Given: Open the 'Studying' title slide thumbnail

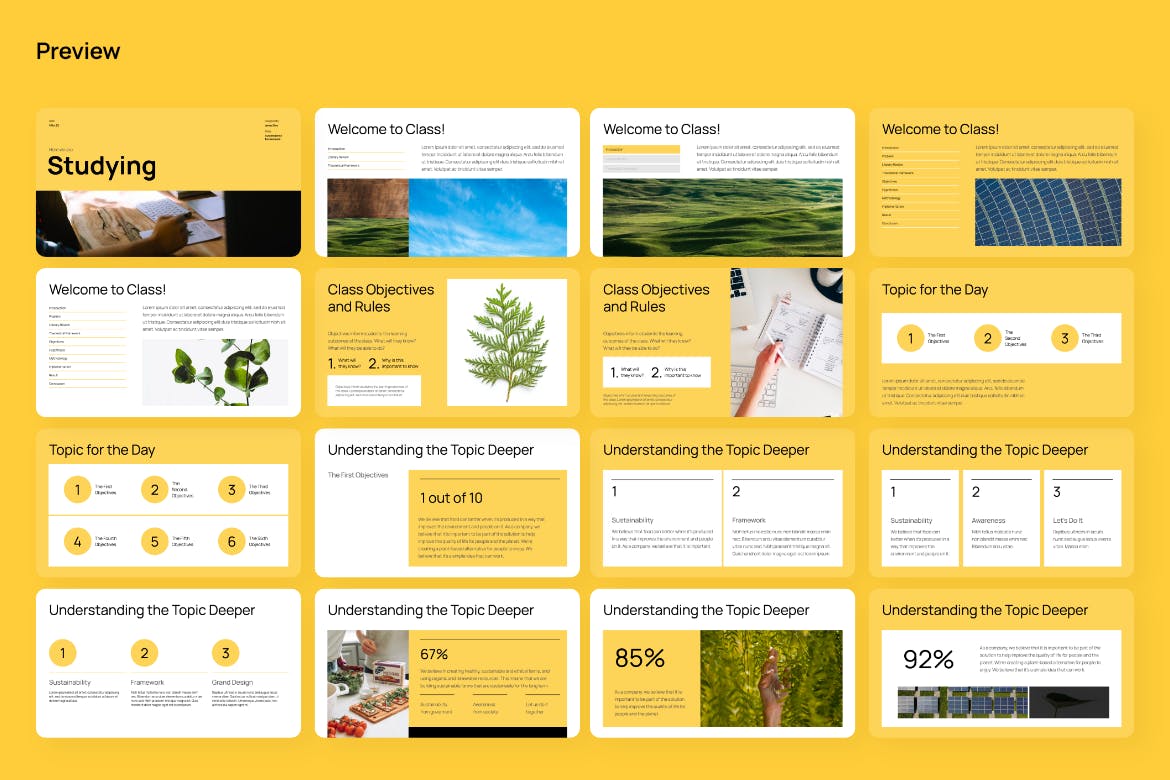Looking at the screenshot, I should [x=168, y=182].
